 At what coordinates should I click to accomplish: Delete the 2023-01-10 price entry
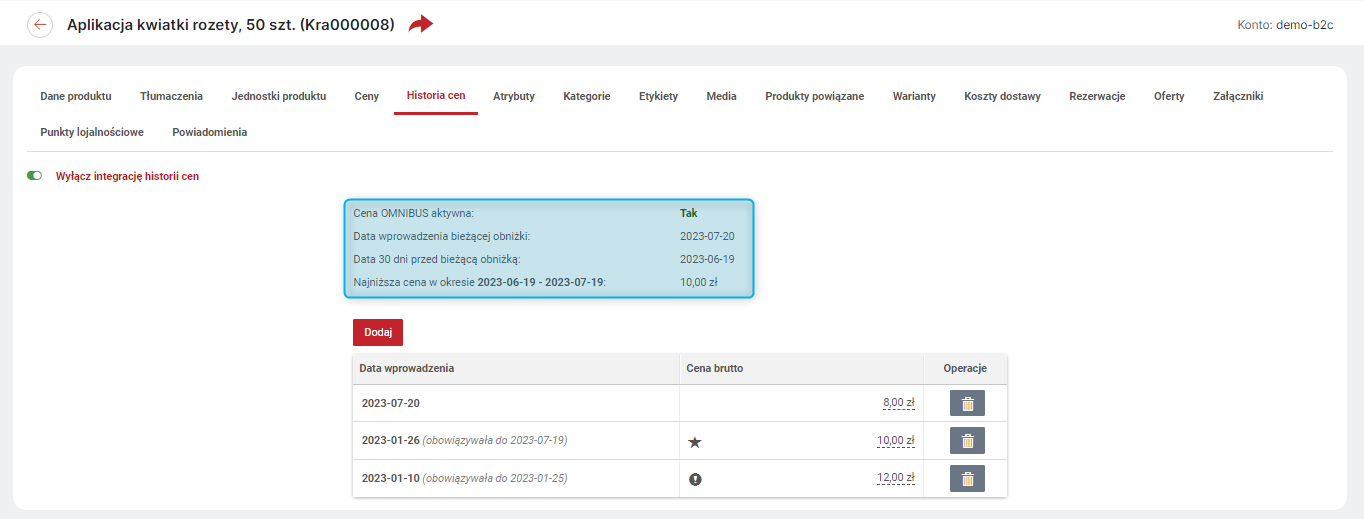(x=967, y=479)
